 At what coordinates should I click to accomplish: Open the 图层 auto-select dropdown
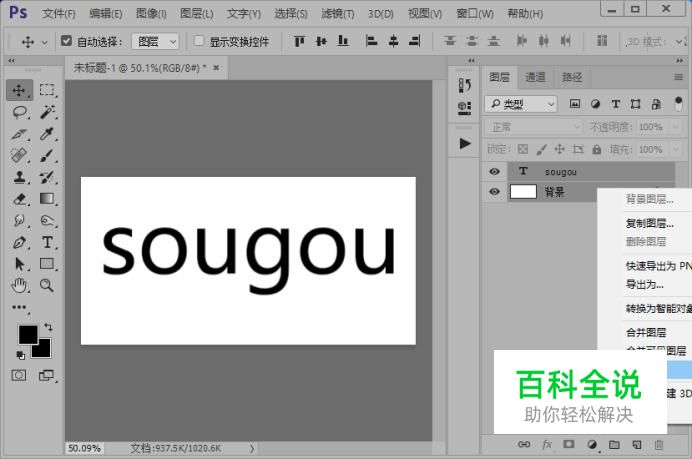click(155, 41)
